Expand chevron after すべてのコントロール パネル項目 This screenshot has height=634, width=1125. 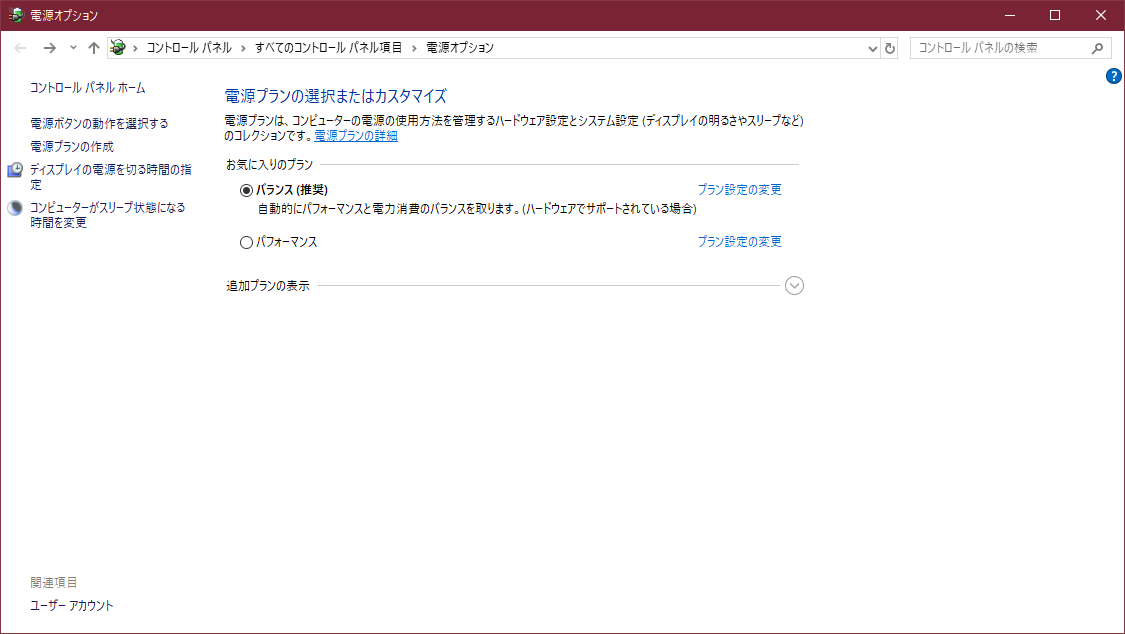414,48
